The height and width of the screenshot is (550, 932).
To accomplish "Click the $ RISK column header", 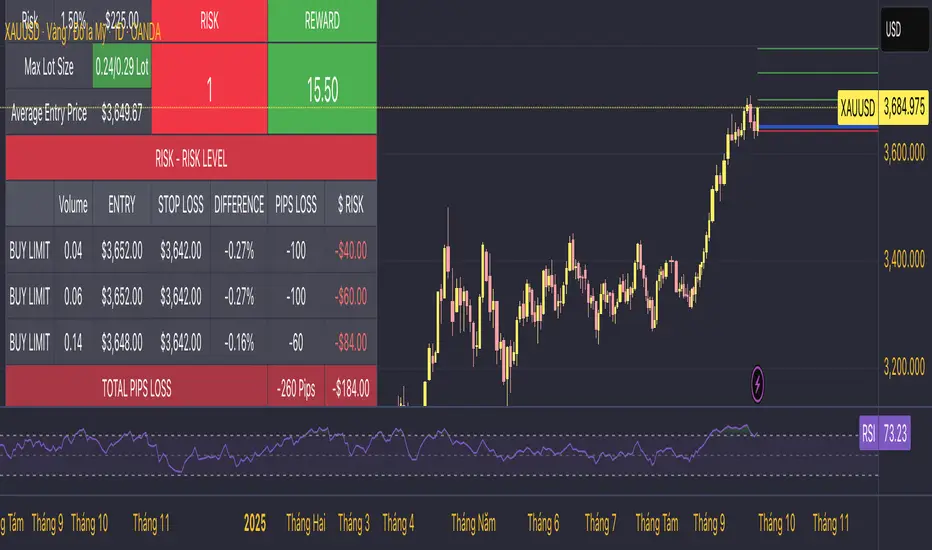I will [x=351, y=205].
